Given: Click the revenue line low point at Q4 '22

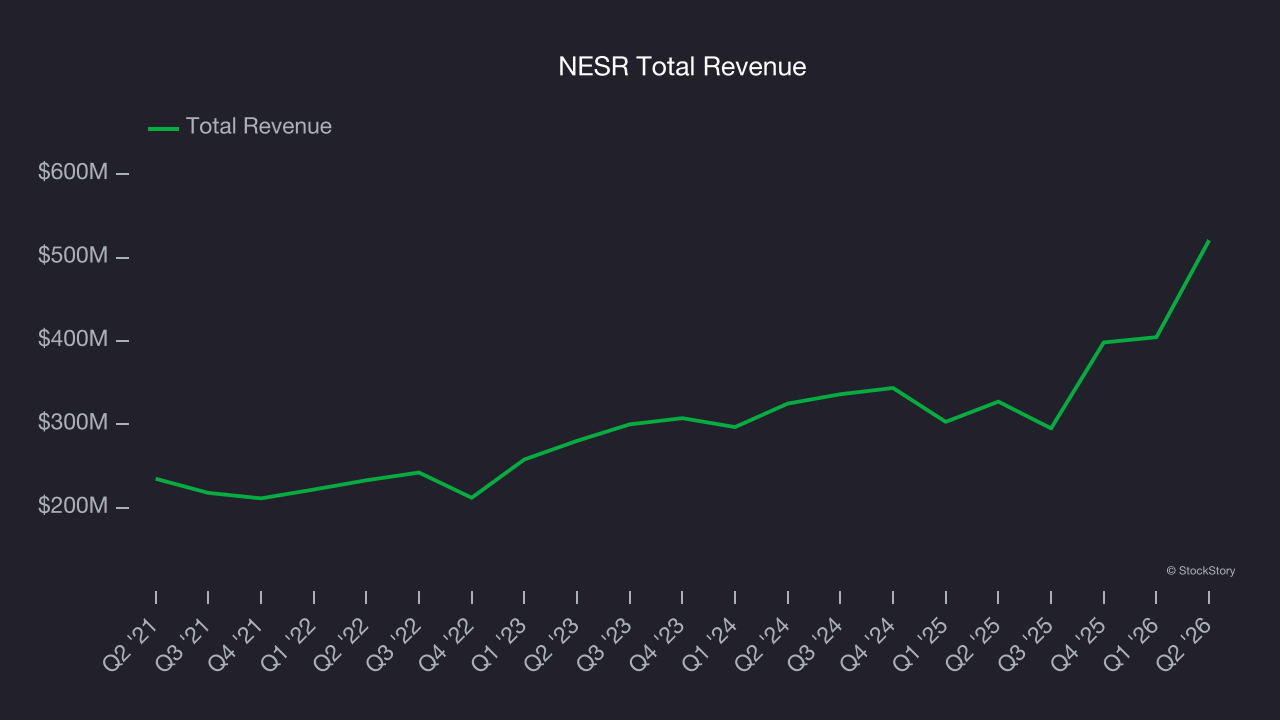Looking at the screenshot, I should coord(472,497).
